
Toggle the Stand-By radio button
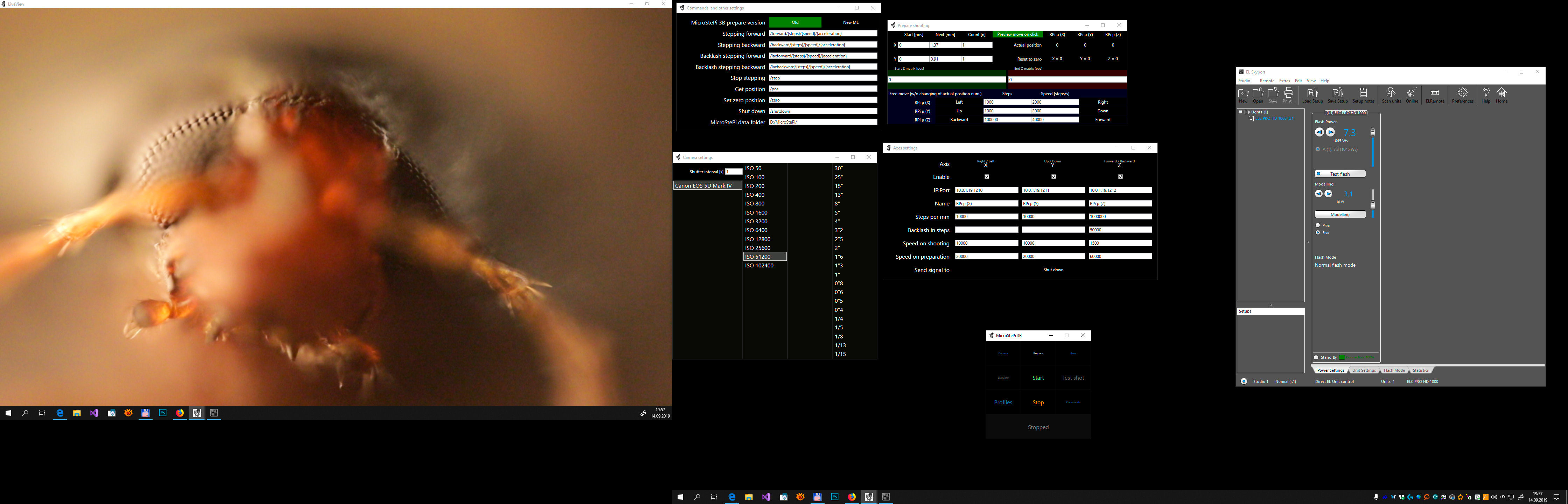point(1316,357)
